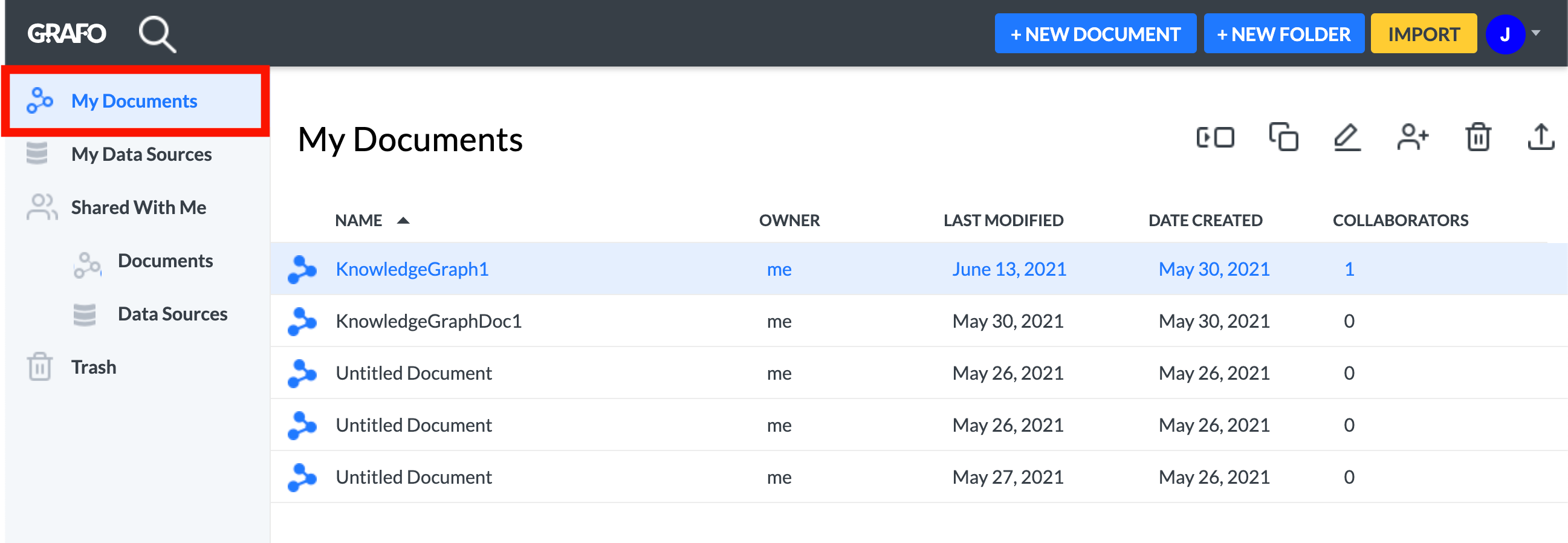Click the add collaborator icon

1412,137
